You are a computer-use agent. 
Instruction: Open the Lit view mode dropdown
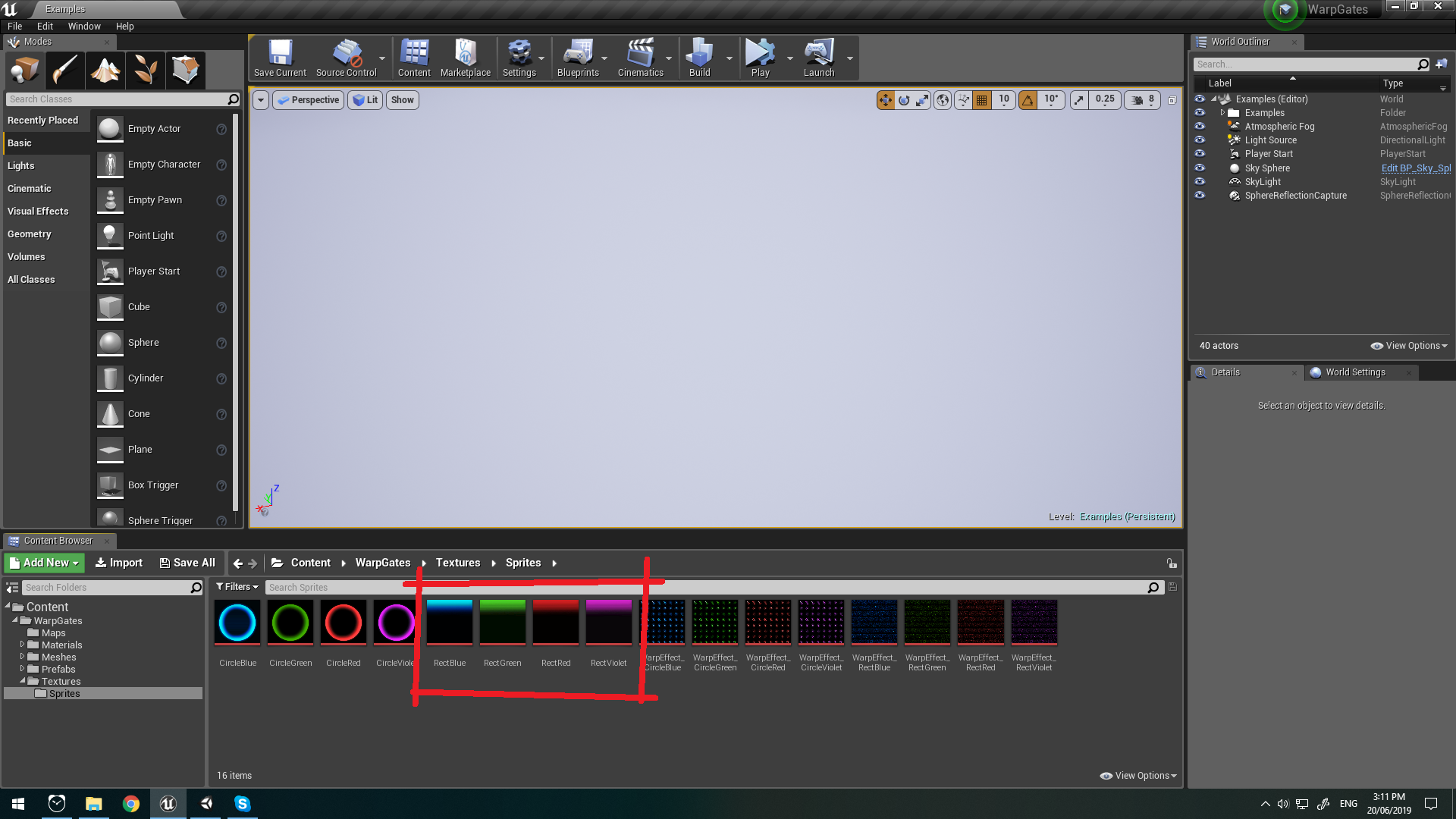coord(366,100)
